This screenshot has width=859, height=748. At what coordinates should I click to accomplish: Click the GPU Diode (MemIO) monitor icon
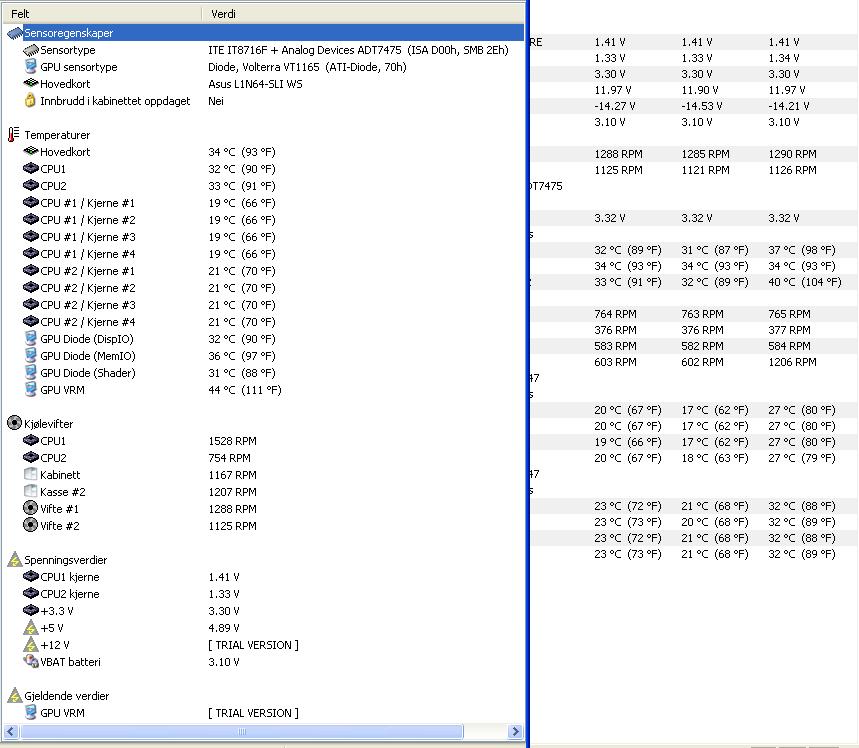31,355
